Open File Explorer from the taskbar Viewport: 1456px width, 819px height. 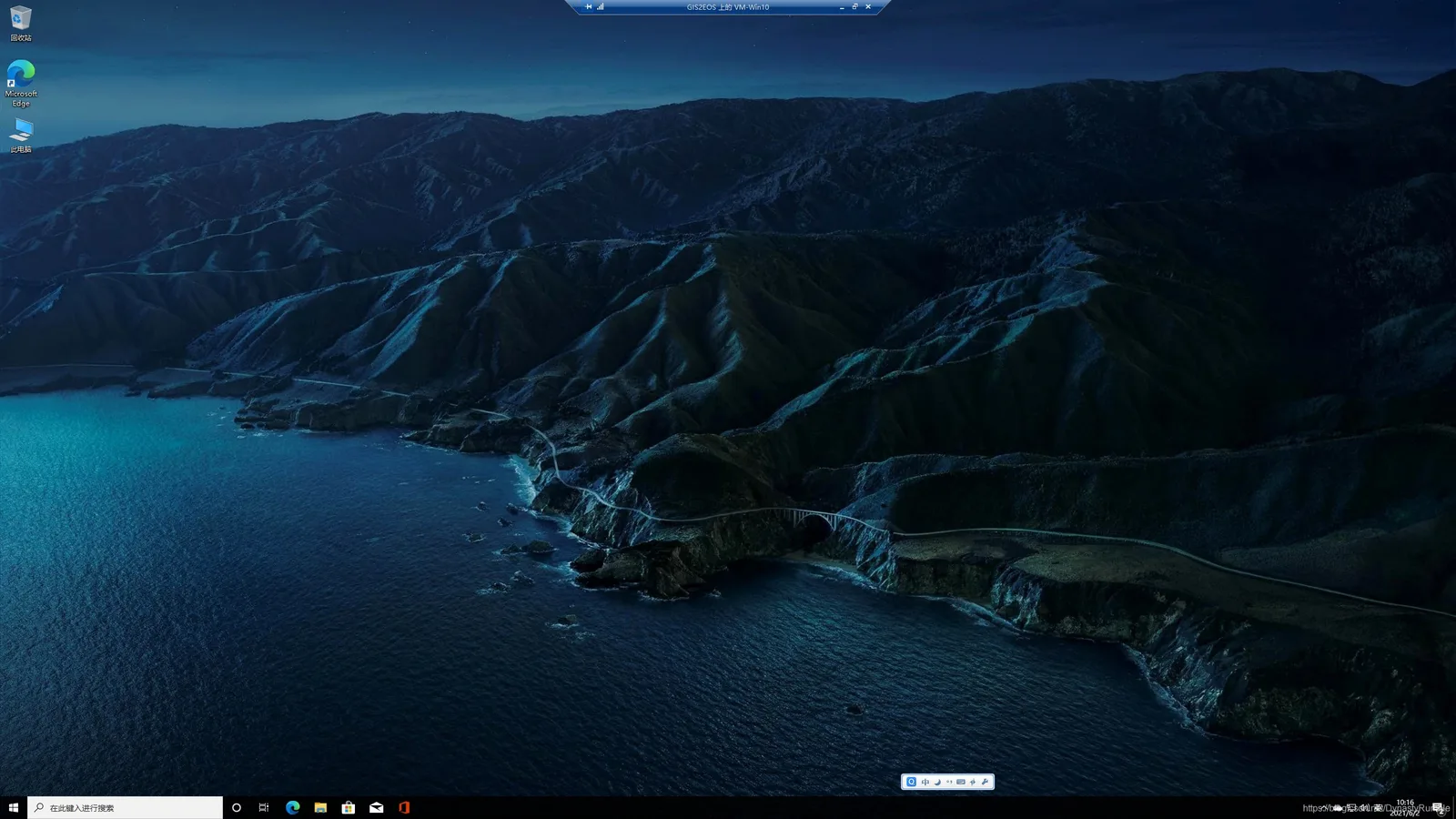tap(320, 808)
